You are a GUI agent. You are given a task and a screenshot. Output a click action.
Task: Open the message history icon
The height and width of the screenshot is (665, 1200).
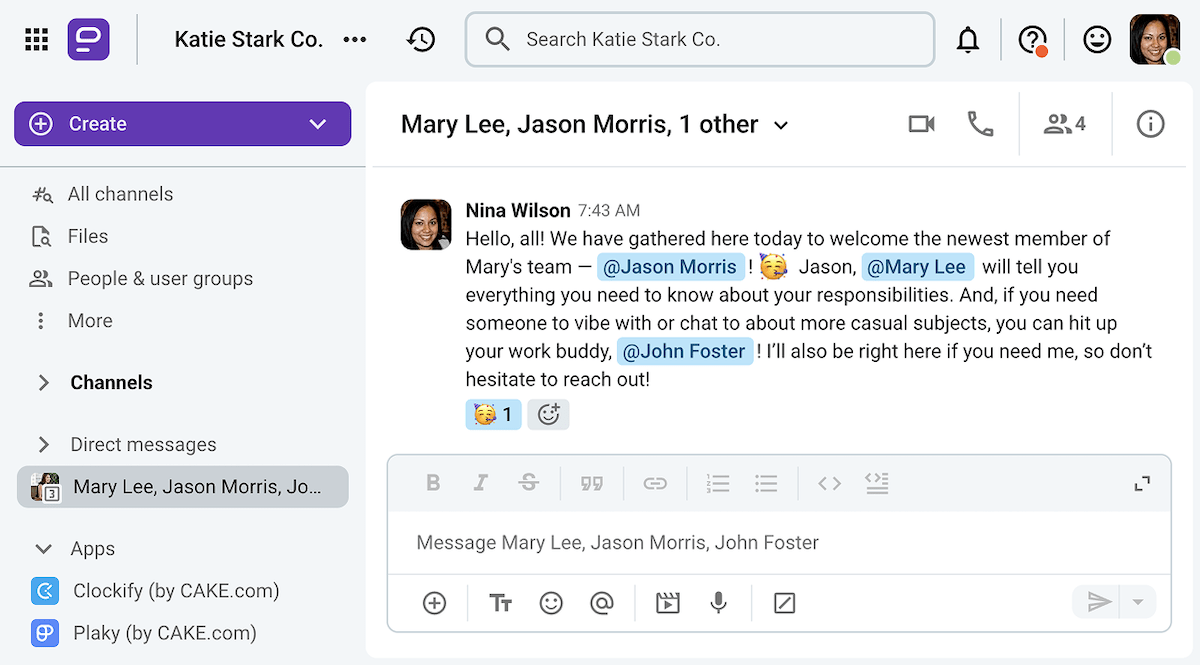(x=421, y=39)
